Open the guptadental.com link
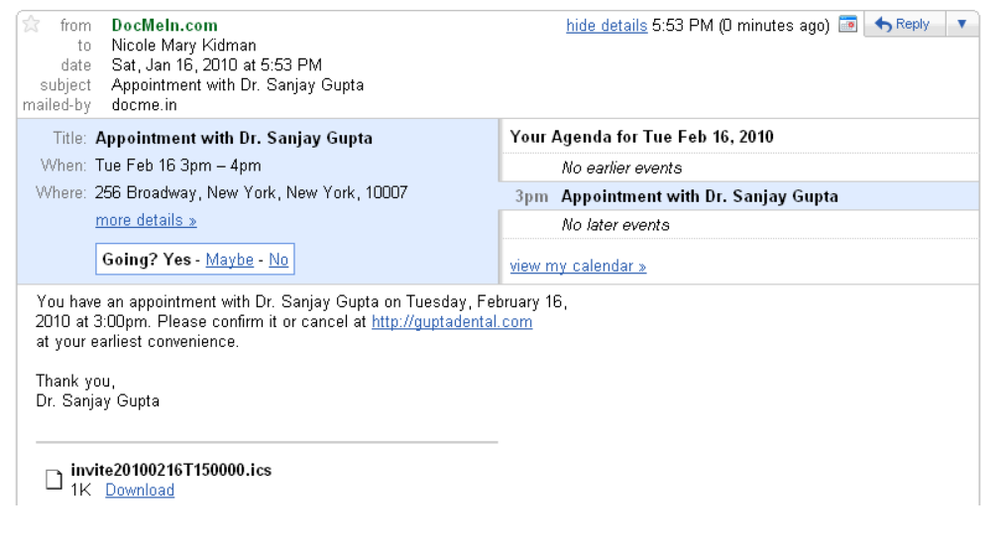The image size is (1000, 554). (452, 322)
